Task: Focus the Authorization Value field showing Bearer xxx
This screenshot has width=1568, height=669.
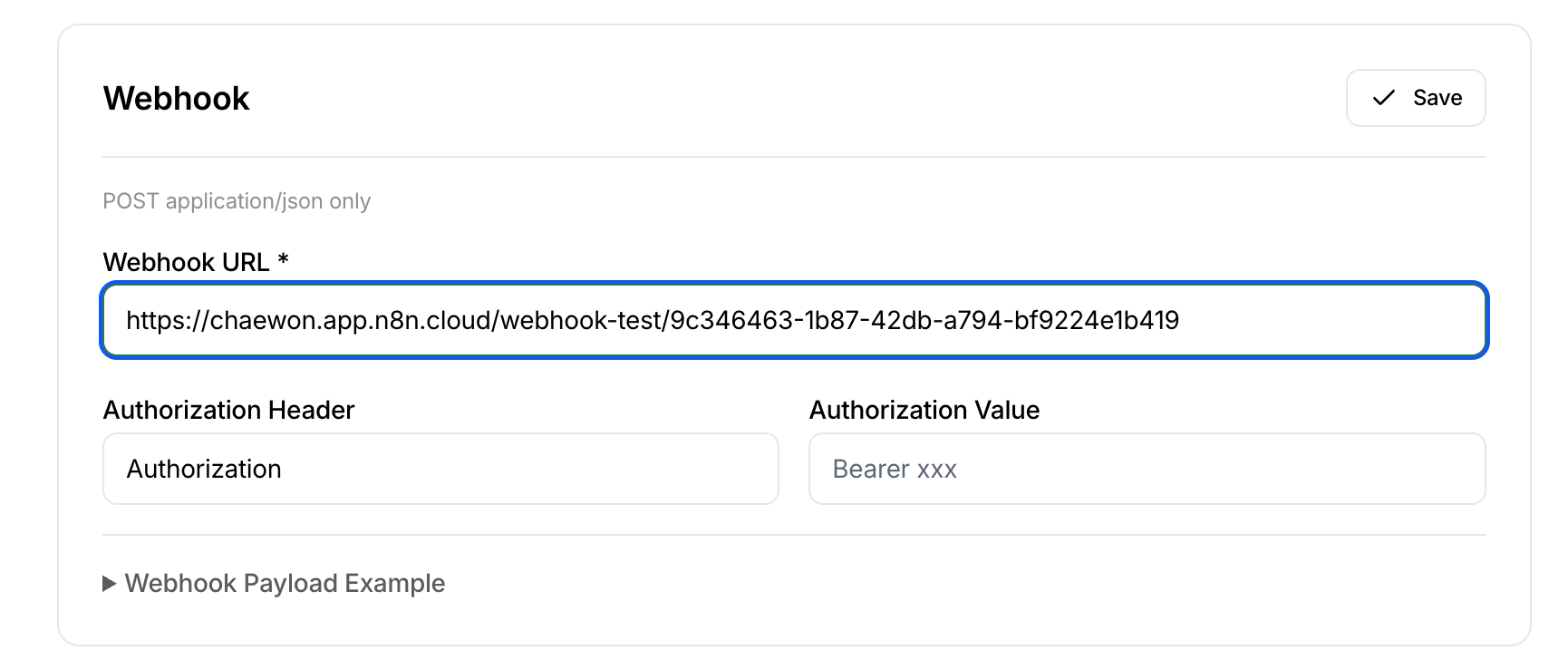Action: pyautogui.click(x=1147, y=469)
